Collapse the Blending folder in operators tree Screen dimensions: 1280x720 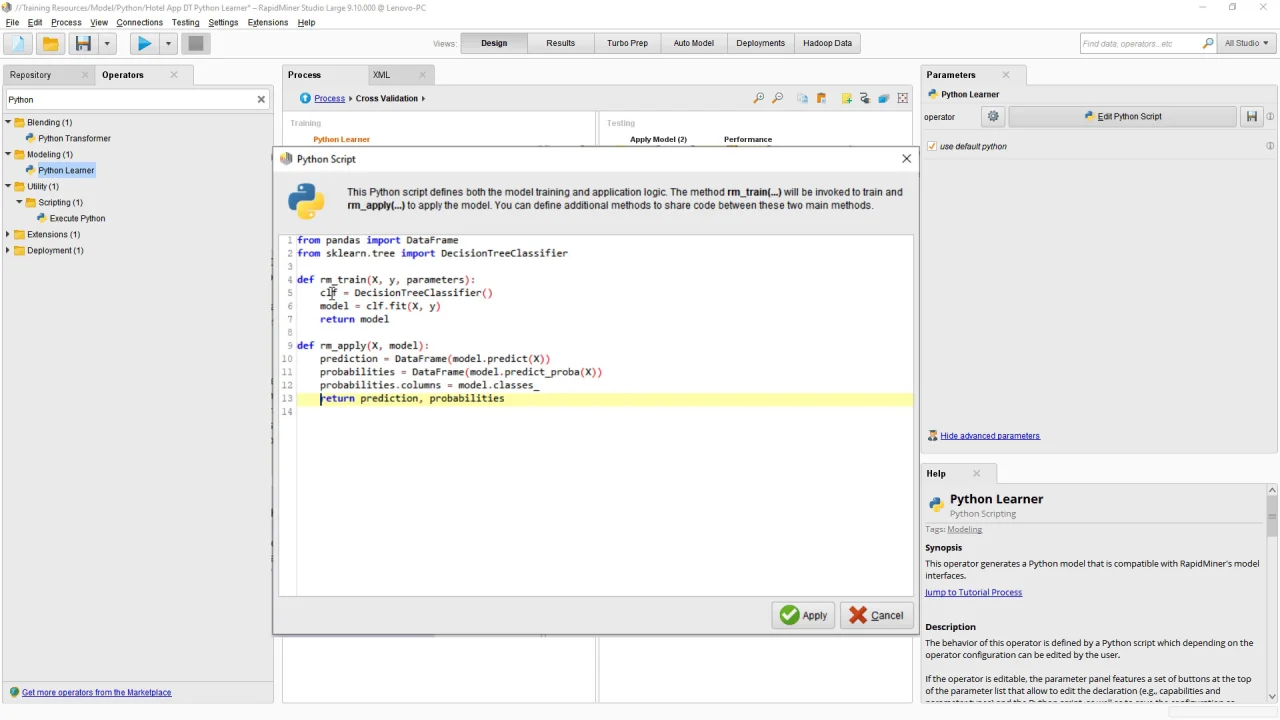click(x=8, y=122)
